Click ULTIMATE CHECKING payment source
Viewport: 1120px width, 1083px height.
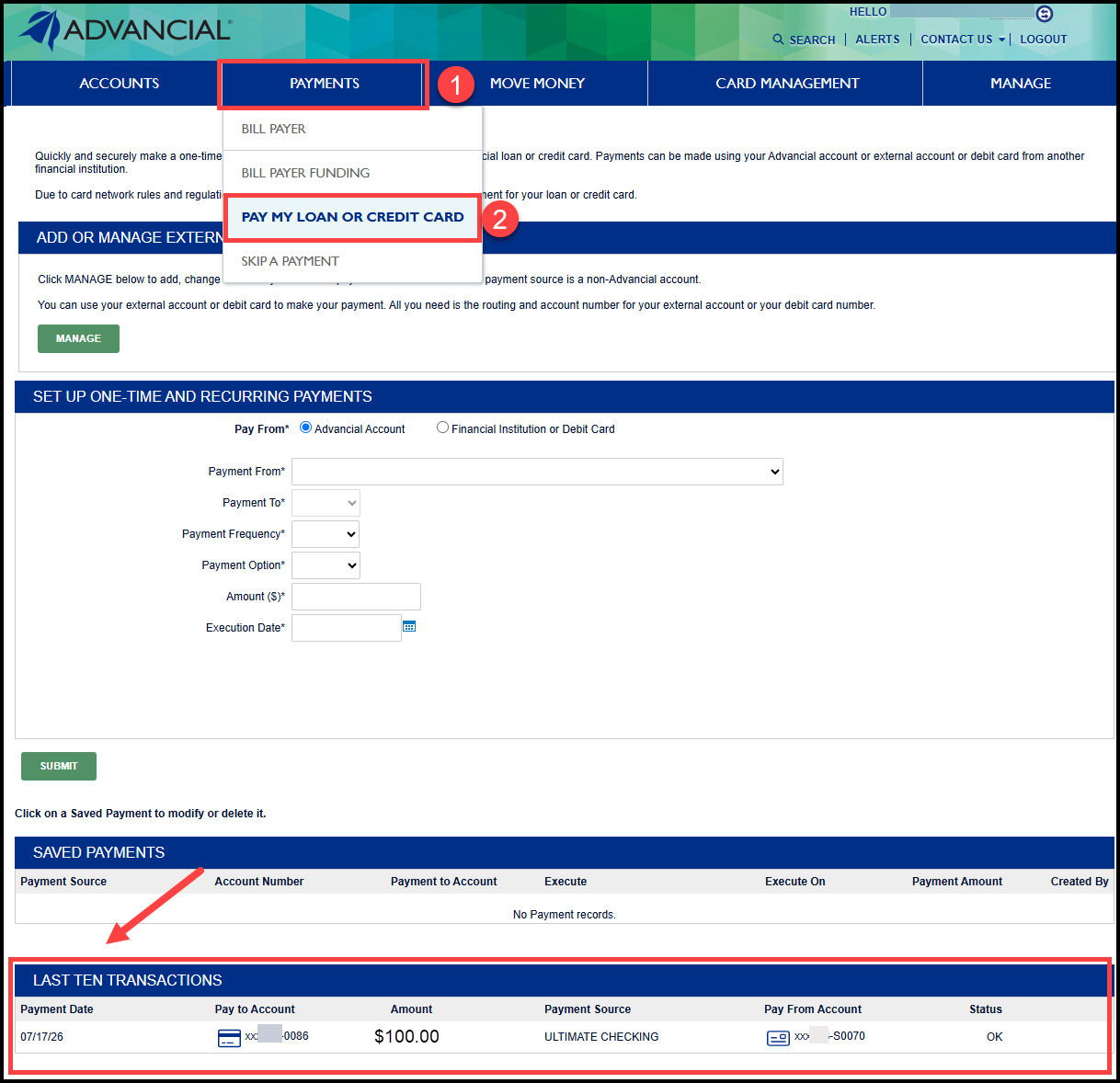point(601,1037)
